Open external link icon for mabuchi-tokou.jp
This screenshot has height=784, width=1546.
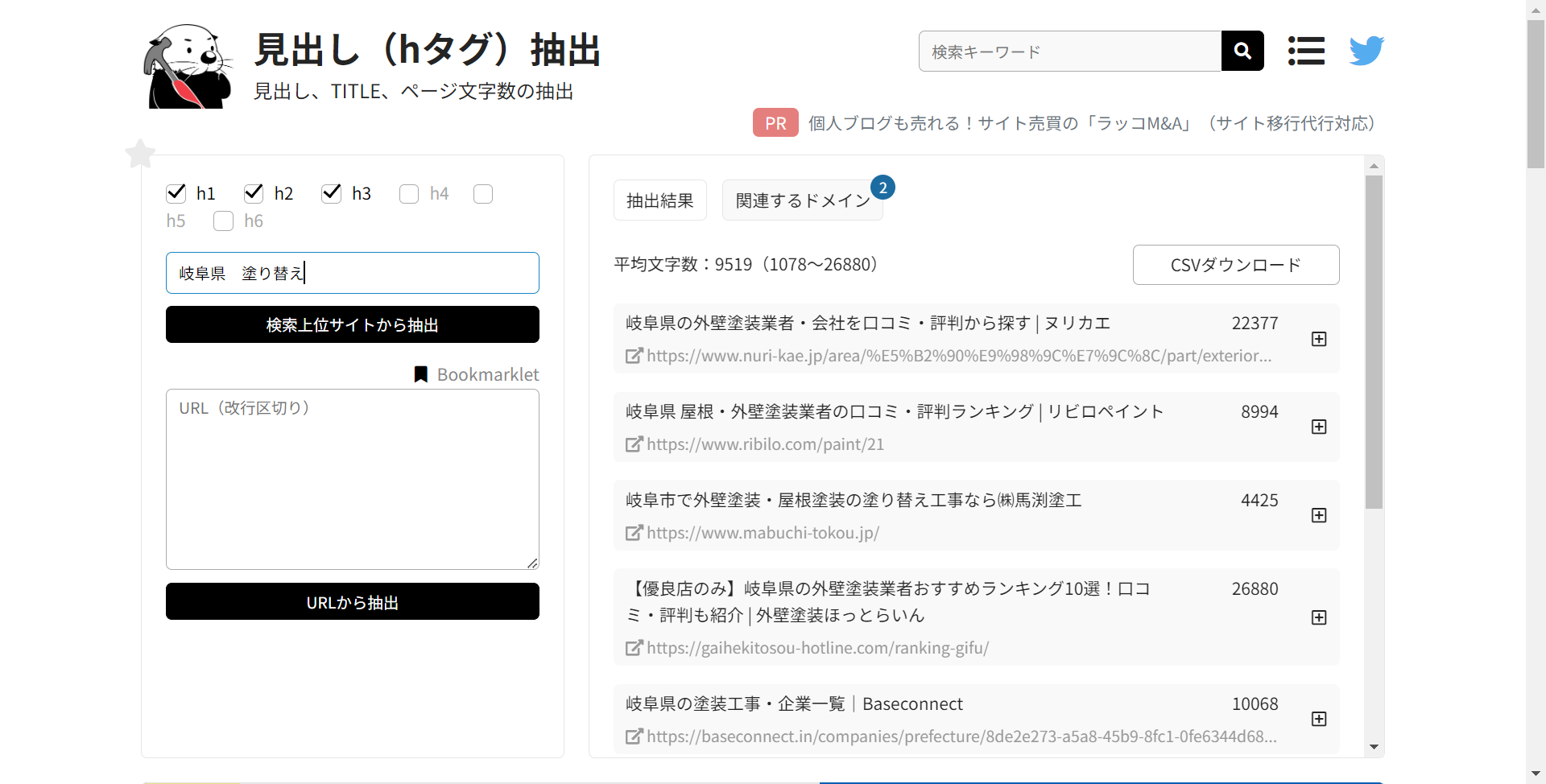[635, 532]
